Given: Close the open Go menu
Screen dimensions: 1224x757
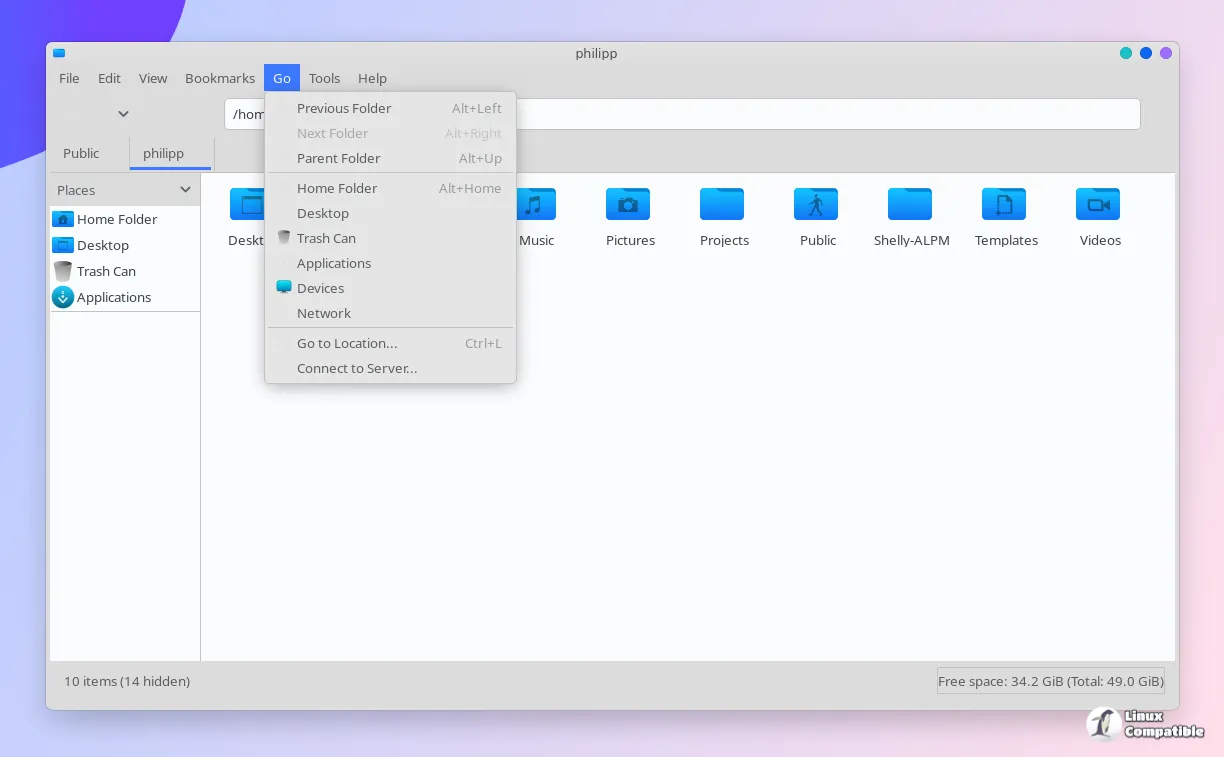Looking at the screenshot, I should [282, 78].
